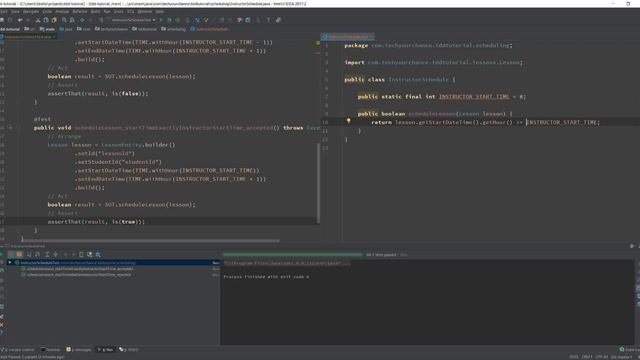
Task: Click the assertThat(result, is(true)) line
Action: click(x=96, y=222)
